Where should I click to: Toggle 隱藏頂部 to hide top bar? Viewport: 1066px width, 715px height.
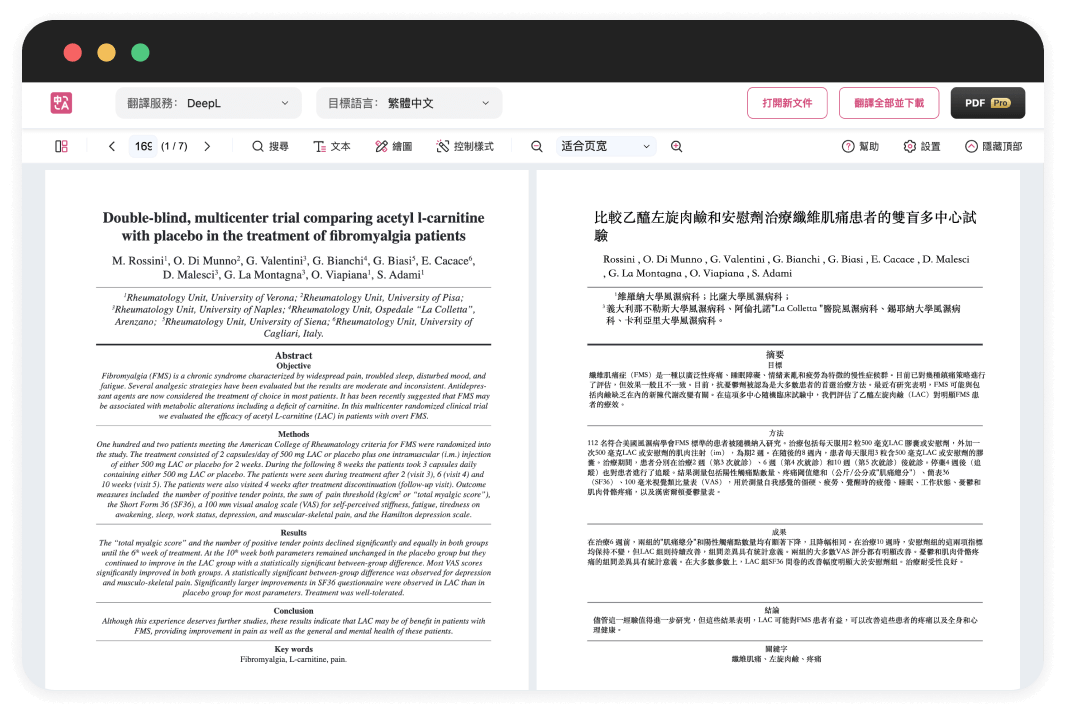point(993,146)
